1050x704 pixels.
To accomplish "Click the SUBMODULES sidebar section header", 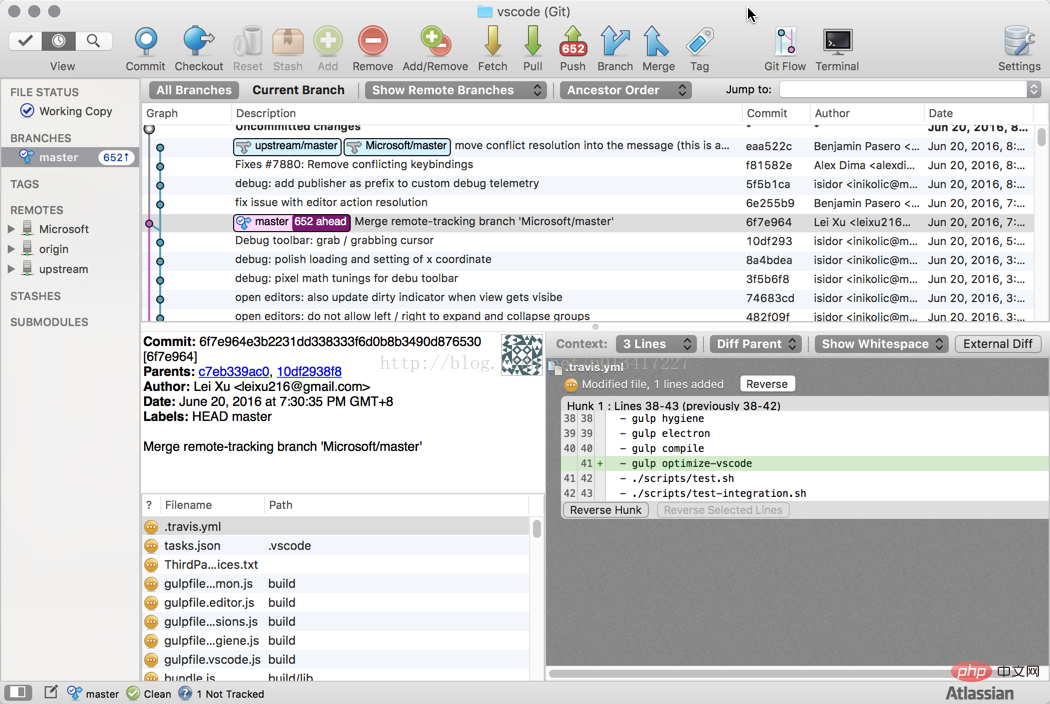I will (x=49, y=322).
